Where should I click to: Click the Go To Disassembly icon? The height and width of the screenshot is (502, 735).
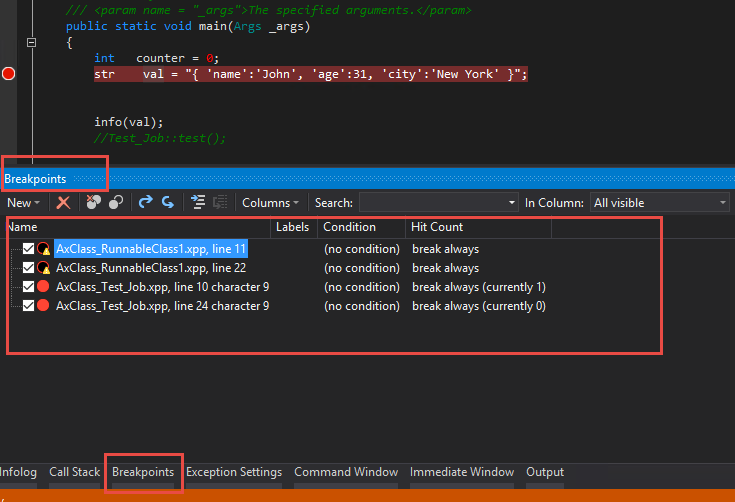[x=220, y=202]
